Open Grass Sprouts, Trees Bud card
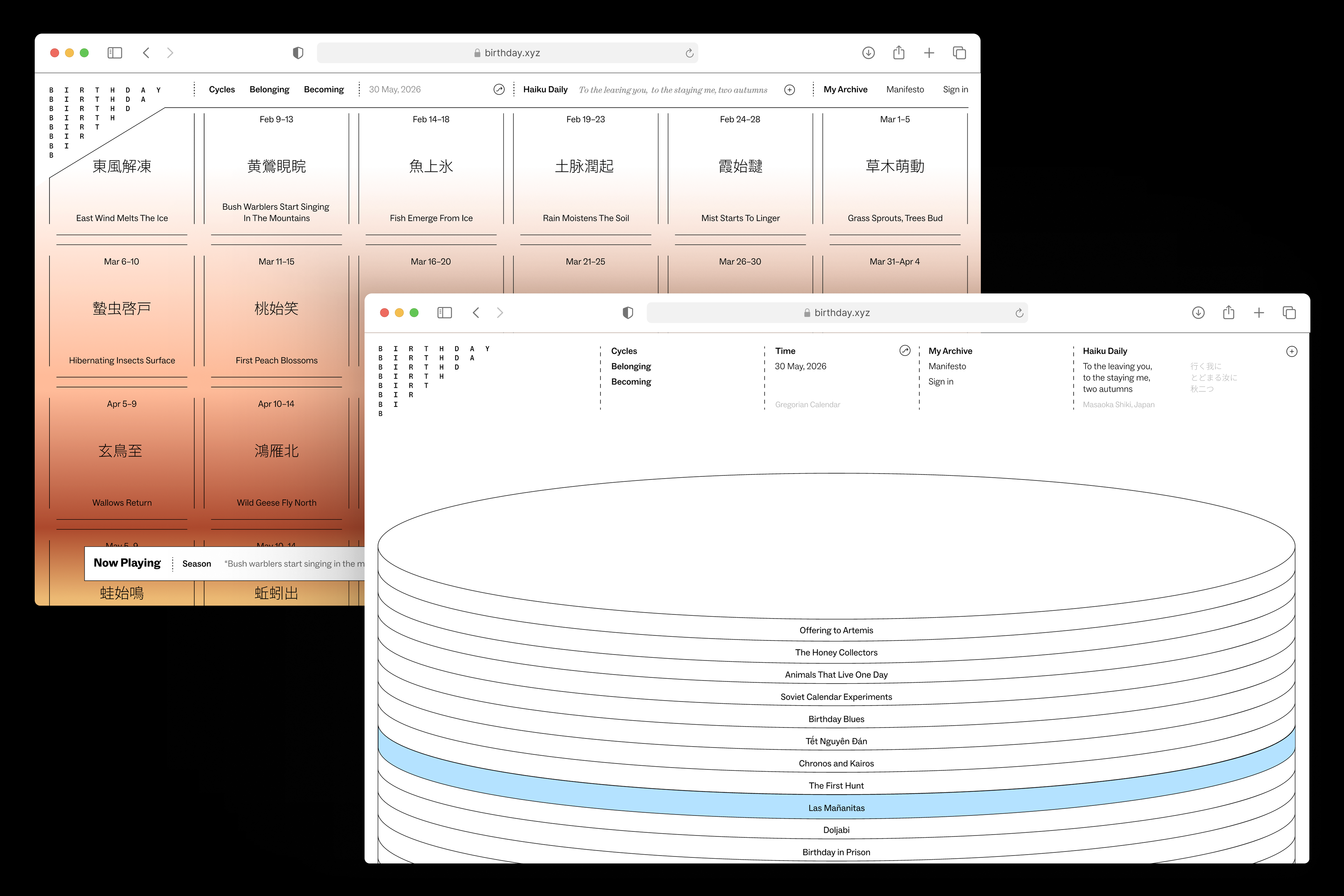 coord(895,169)
